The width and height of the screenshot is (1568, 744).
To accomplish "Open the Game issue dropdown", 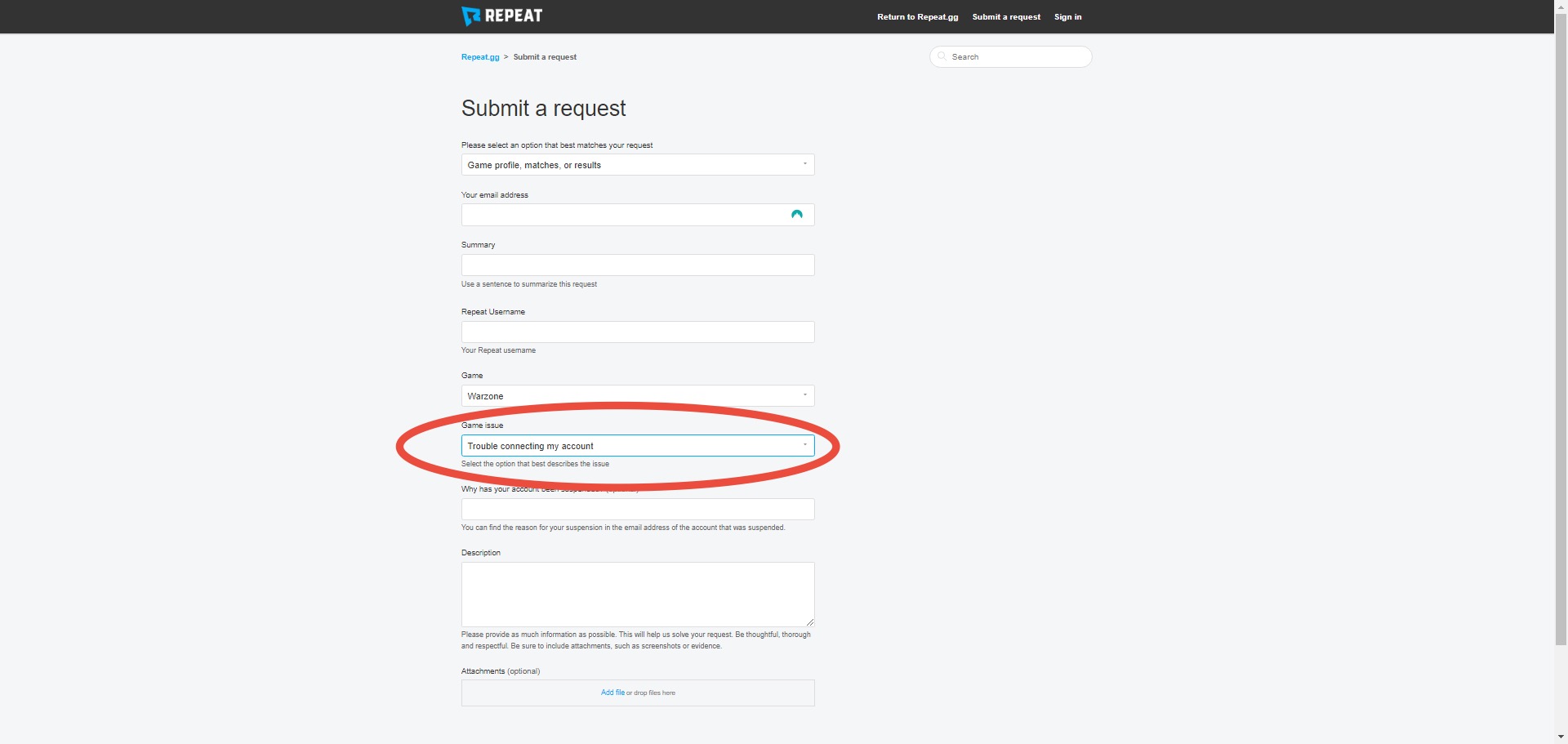I will tap(637, 446).
